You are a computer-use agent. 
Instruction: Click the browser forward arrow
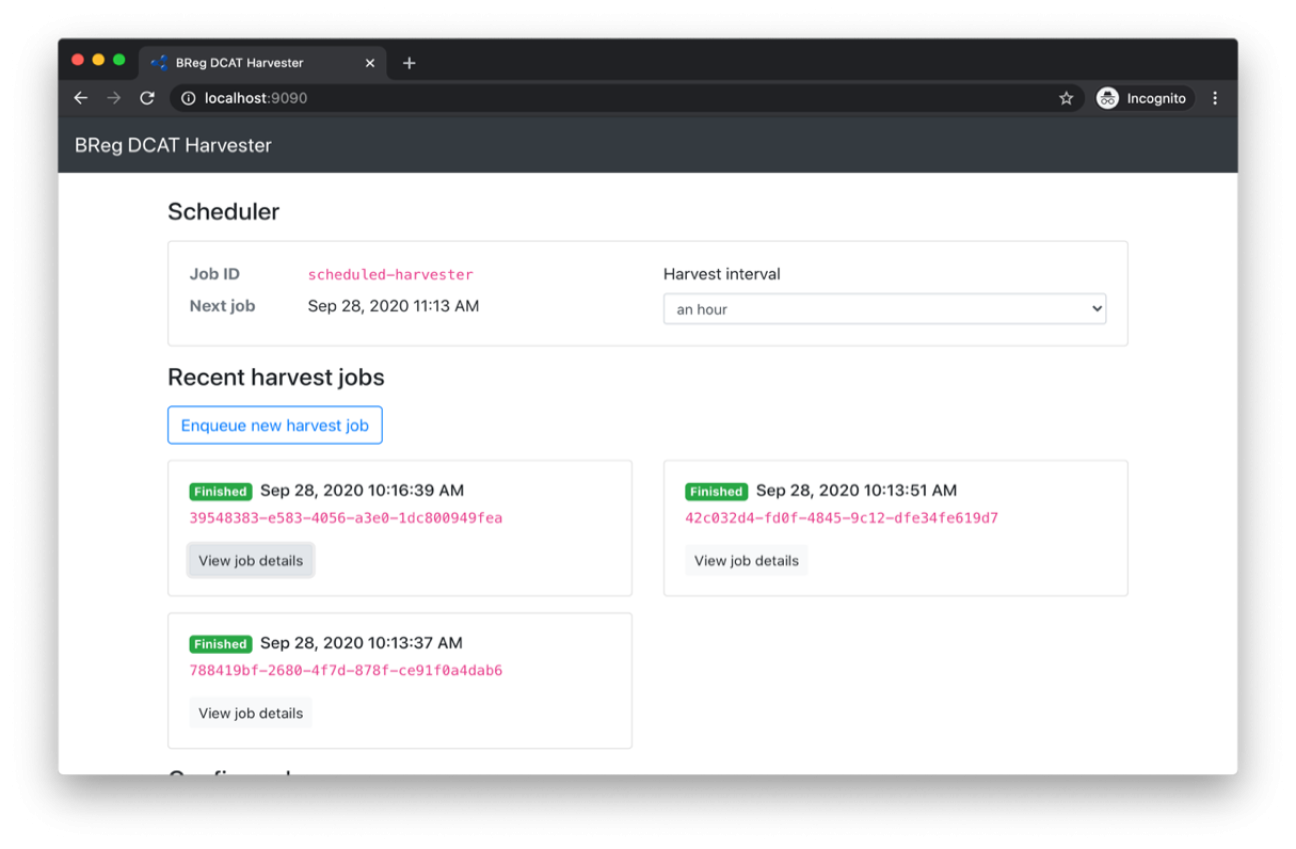(114, 98)
